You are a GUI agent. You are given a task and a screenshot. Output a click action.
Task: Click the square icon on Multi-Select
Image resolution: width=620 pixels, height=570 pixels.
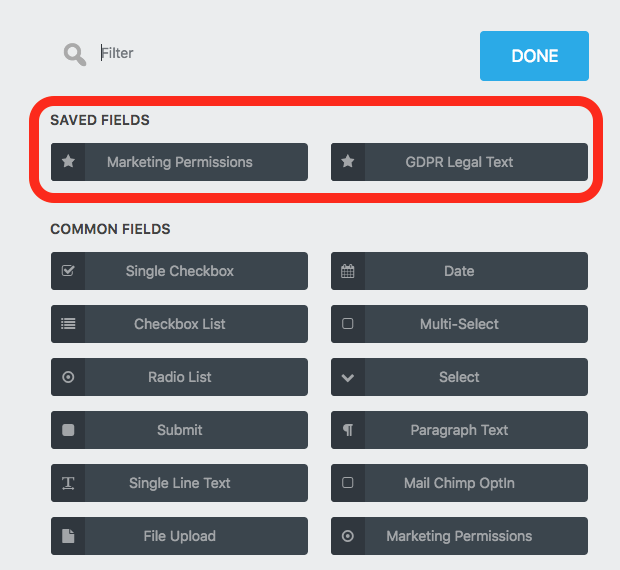[348, 324]
